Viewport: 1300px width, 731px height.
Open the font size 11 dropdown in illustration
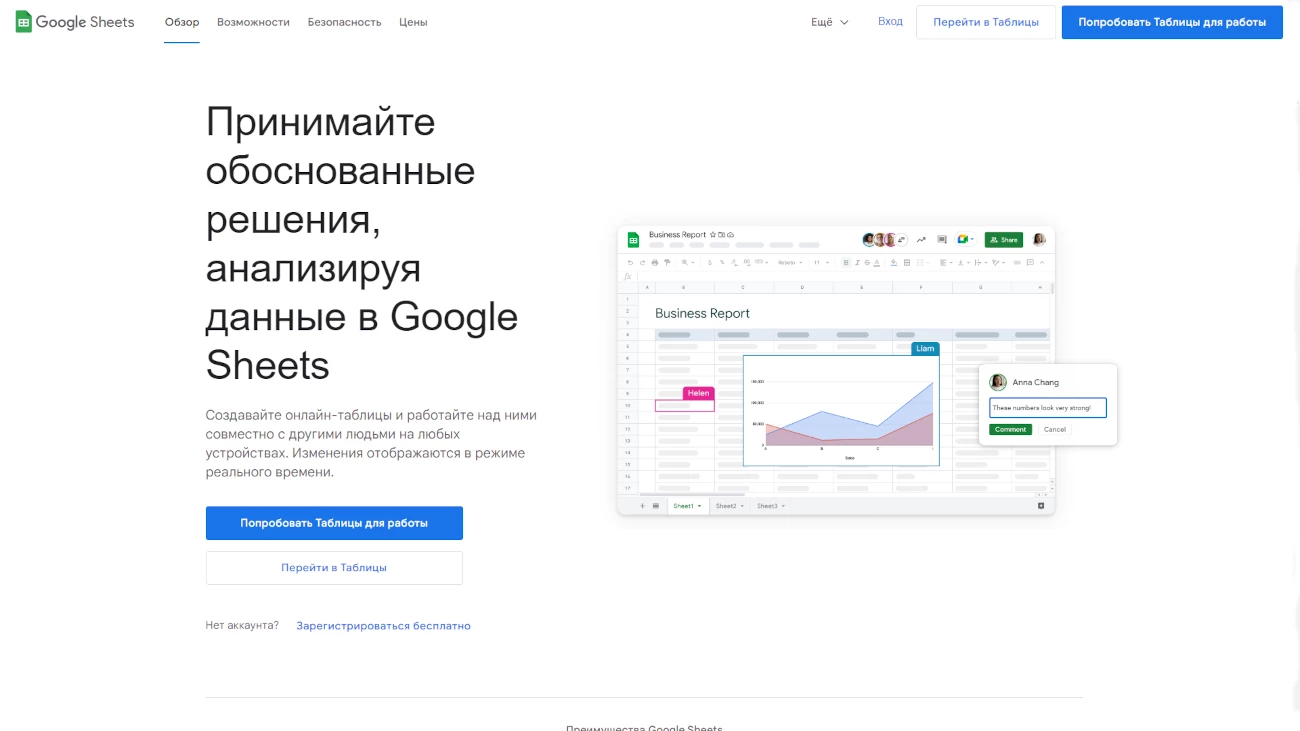[820, 263]
